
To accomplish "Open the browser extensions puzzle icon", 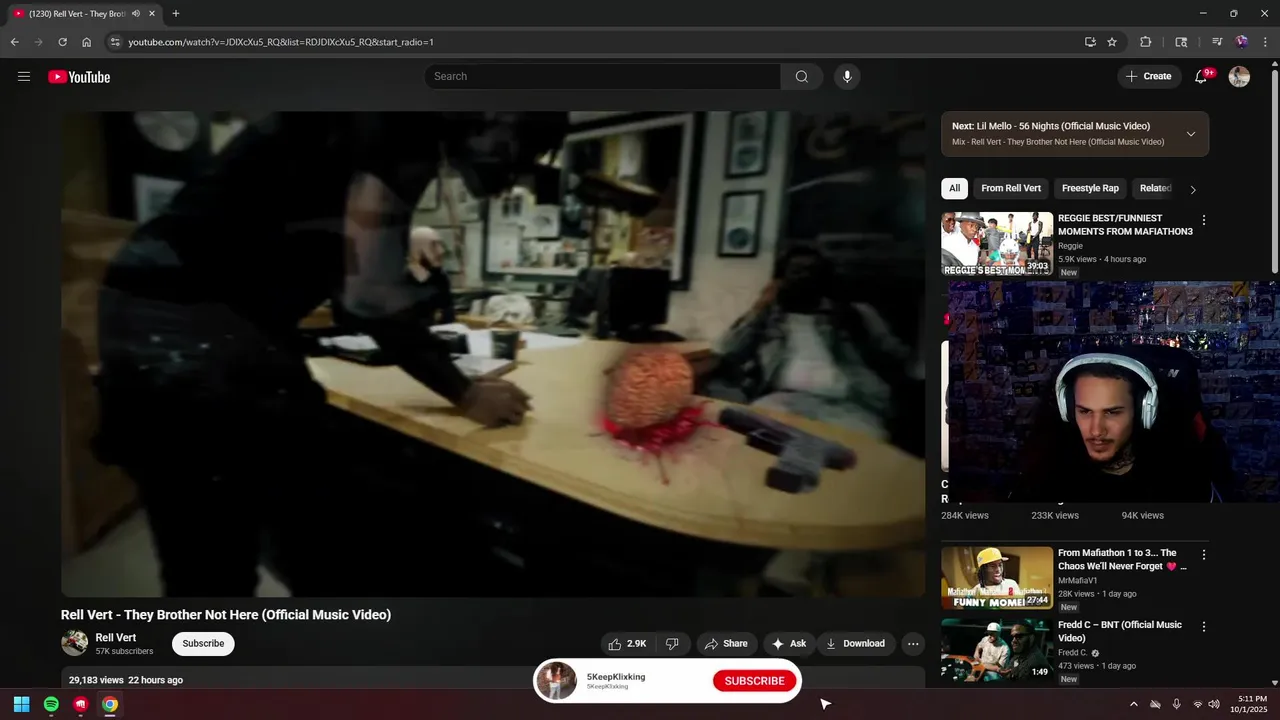I will [x=1146, y=42].
